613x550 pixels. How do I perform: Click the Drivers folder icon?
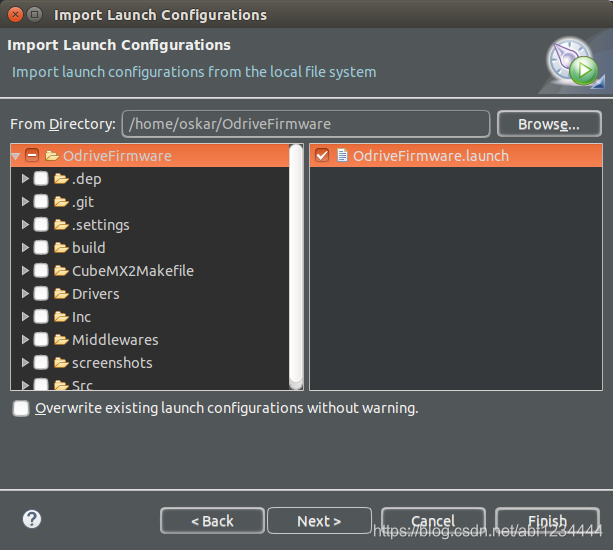[x=61, y=294]
